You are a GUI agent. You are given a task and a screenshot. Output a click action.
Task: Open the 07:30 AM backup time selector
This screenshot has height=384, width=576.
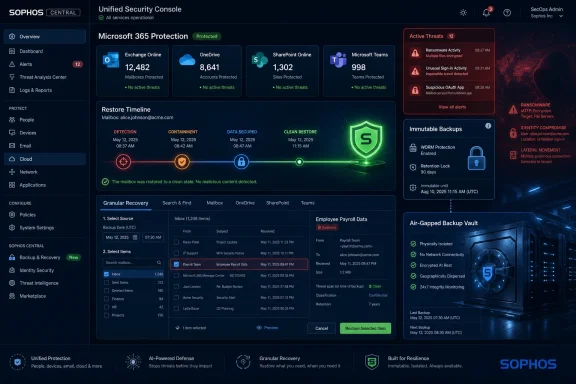tap(153, 237)
